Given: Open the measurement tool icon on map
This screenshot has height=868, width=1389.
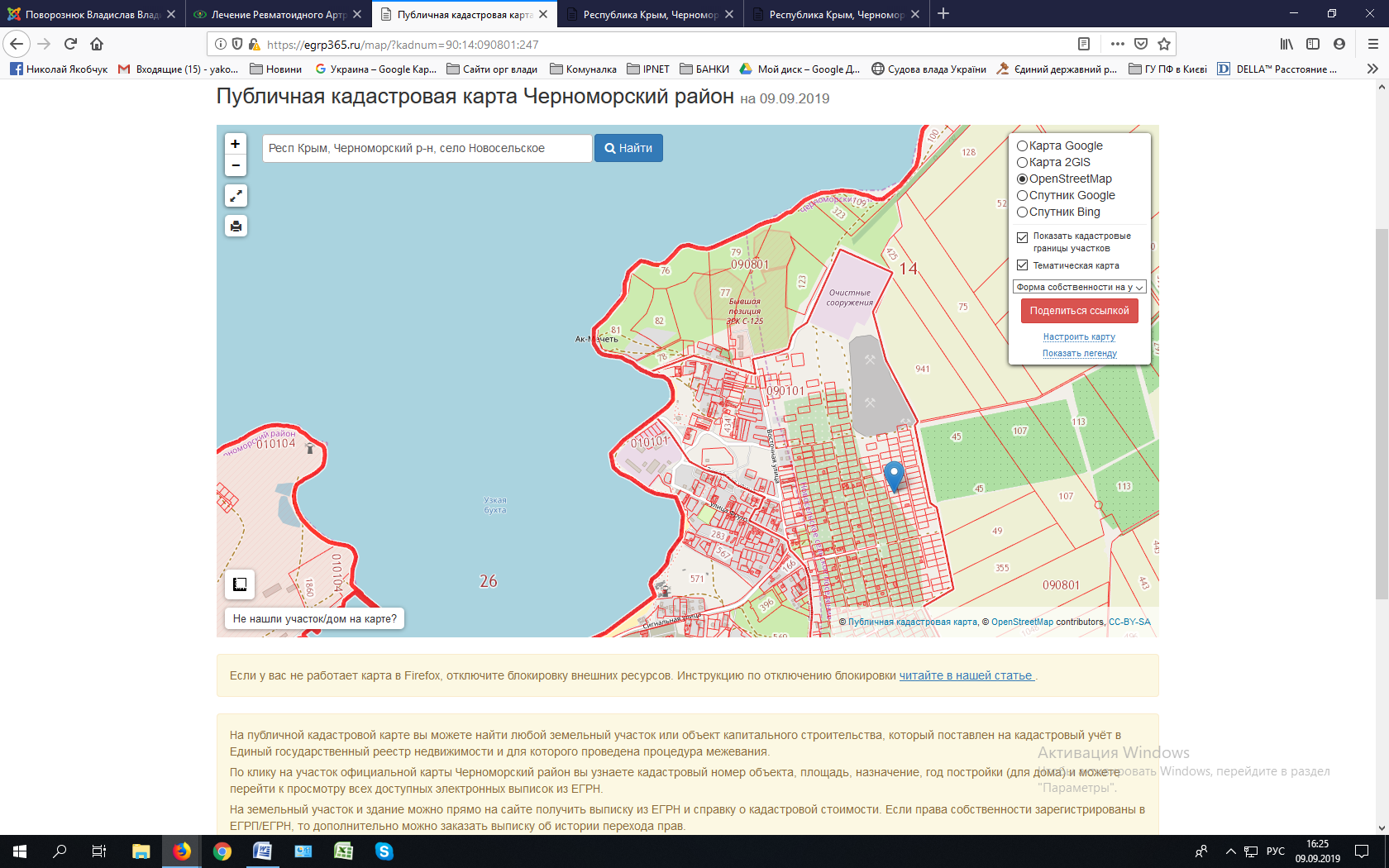Looking at the screenshot, I should (240, 584).
